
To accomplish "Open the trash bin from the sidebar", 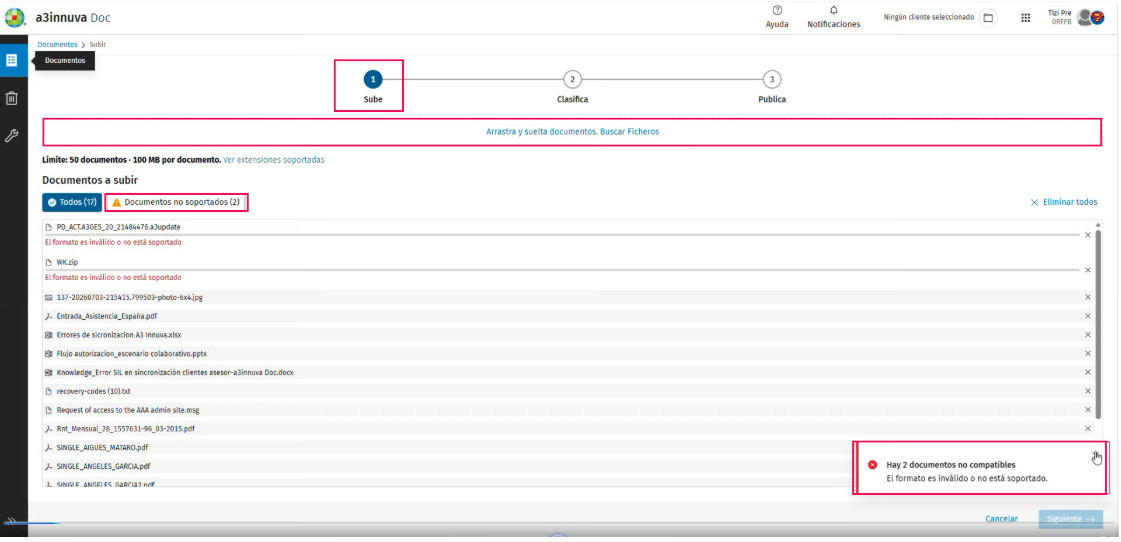I will coord(11,98).
